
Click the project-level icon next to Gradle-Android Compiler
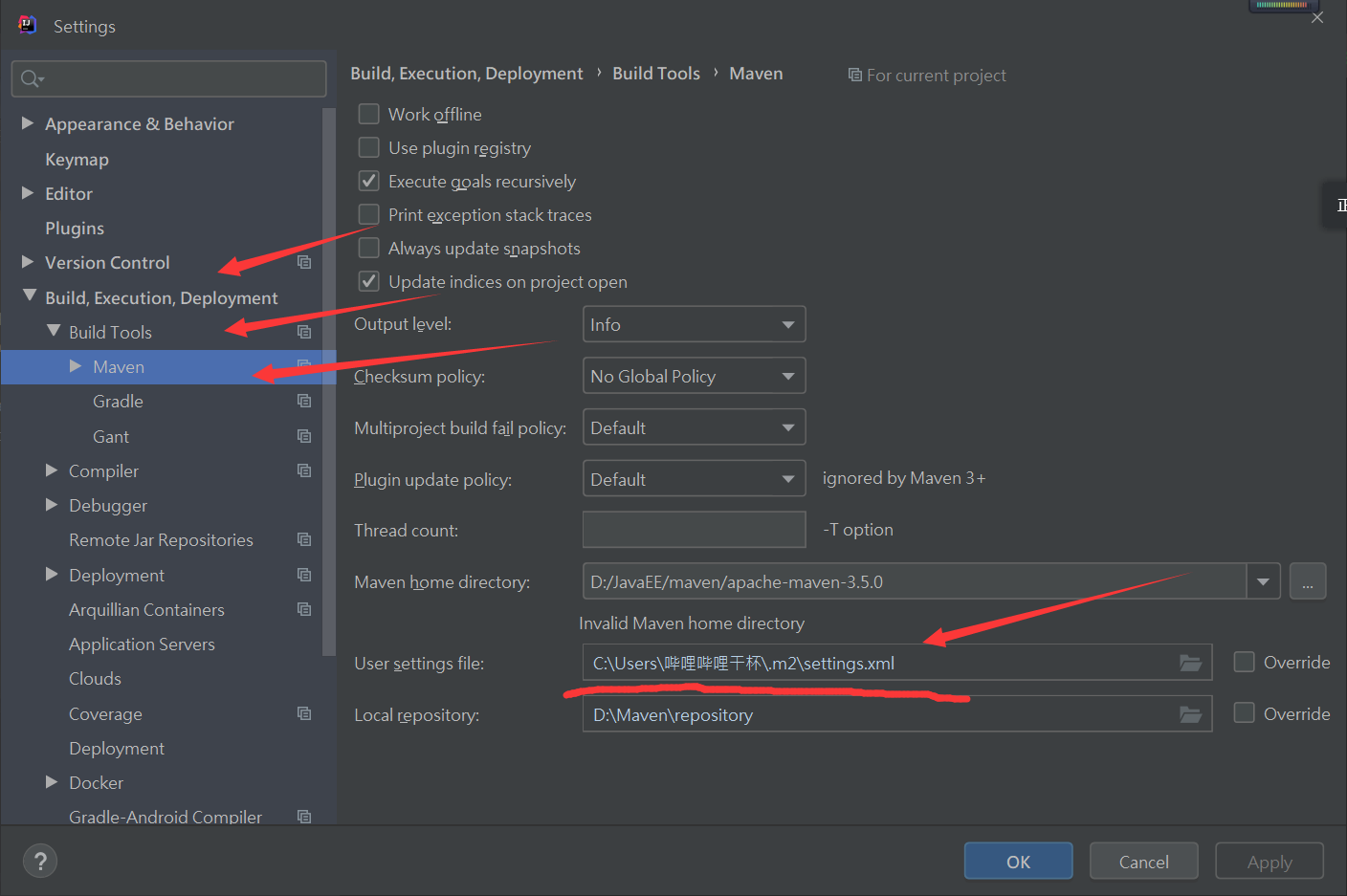[304, 817]
